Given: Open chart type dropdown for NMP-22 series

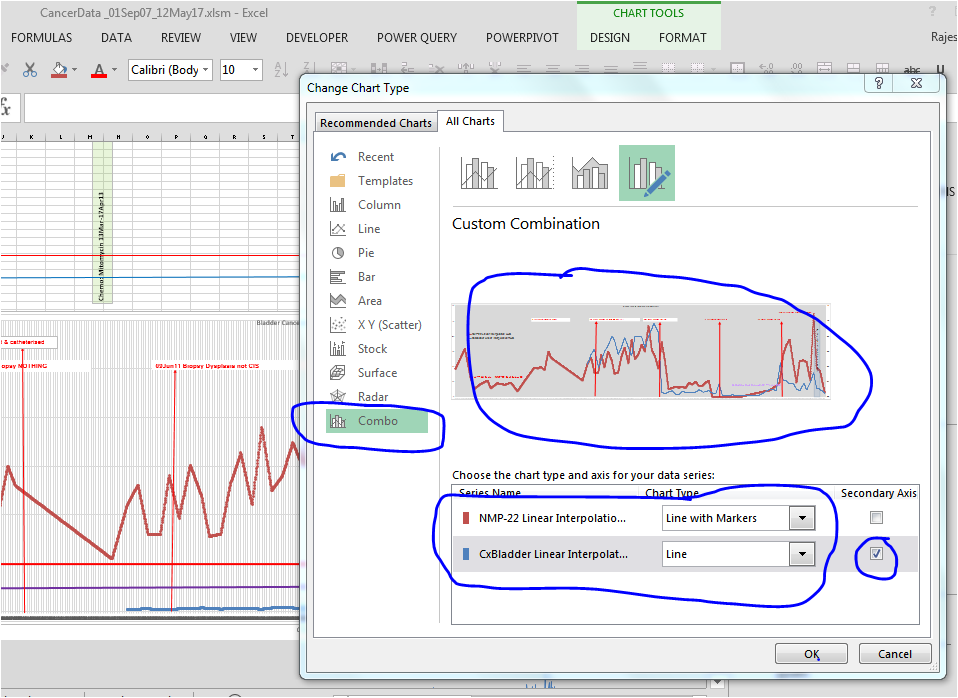Looking at the screenshot, I should click(802, 518).
